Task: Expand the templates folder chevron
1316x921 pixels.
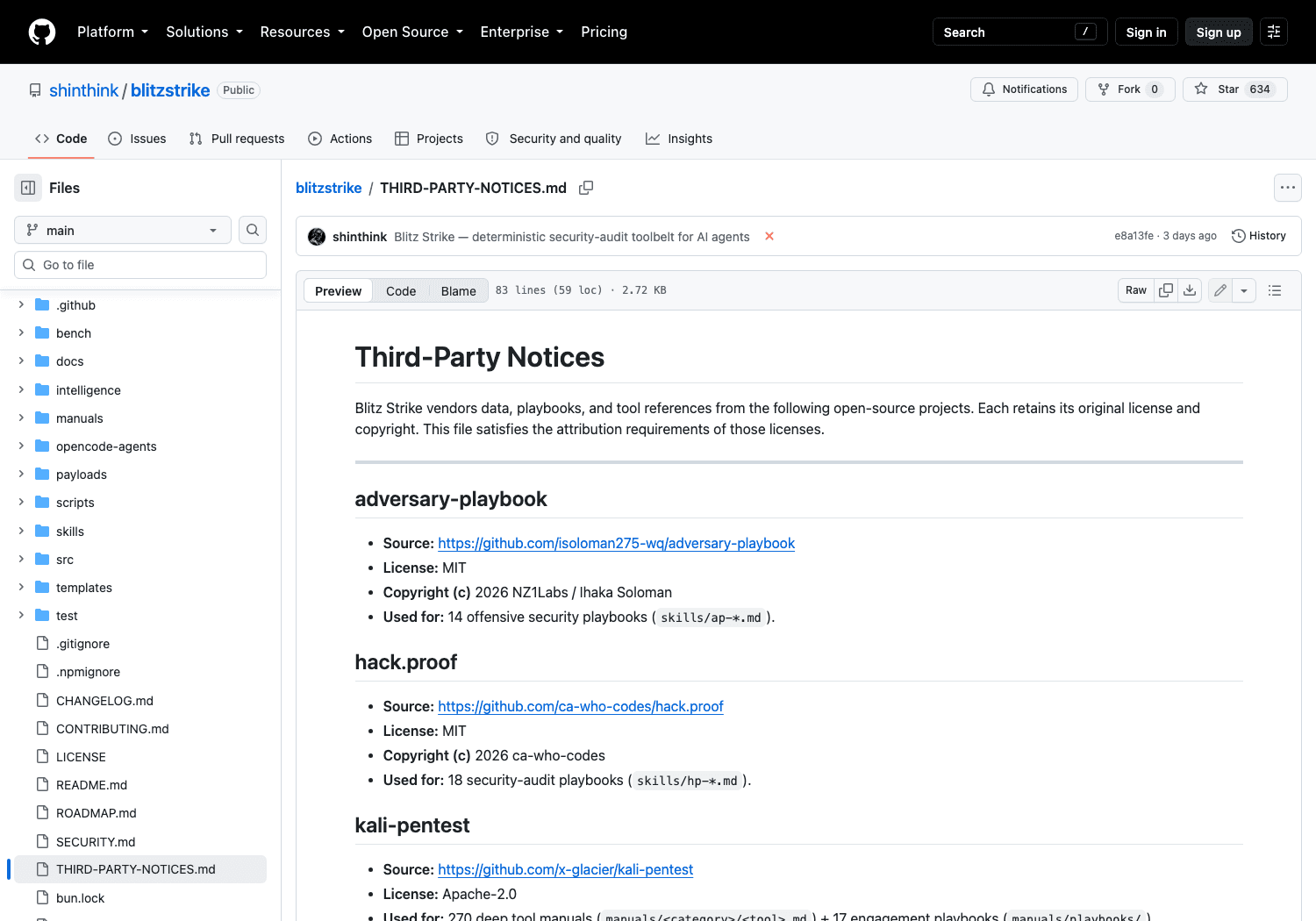Action: point(21,588)
